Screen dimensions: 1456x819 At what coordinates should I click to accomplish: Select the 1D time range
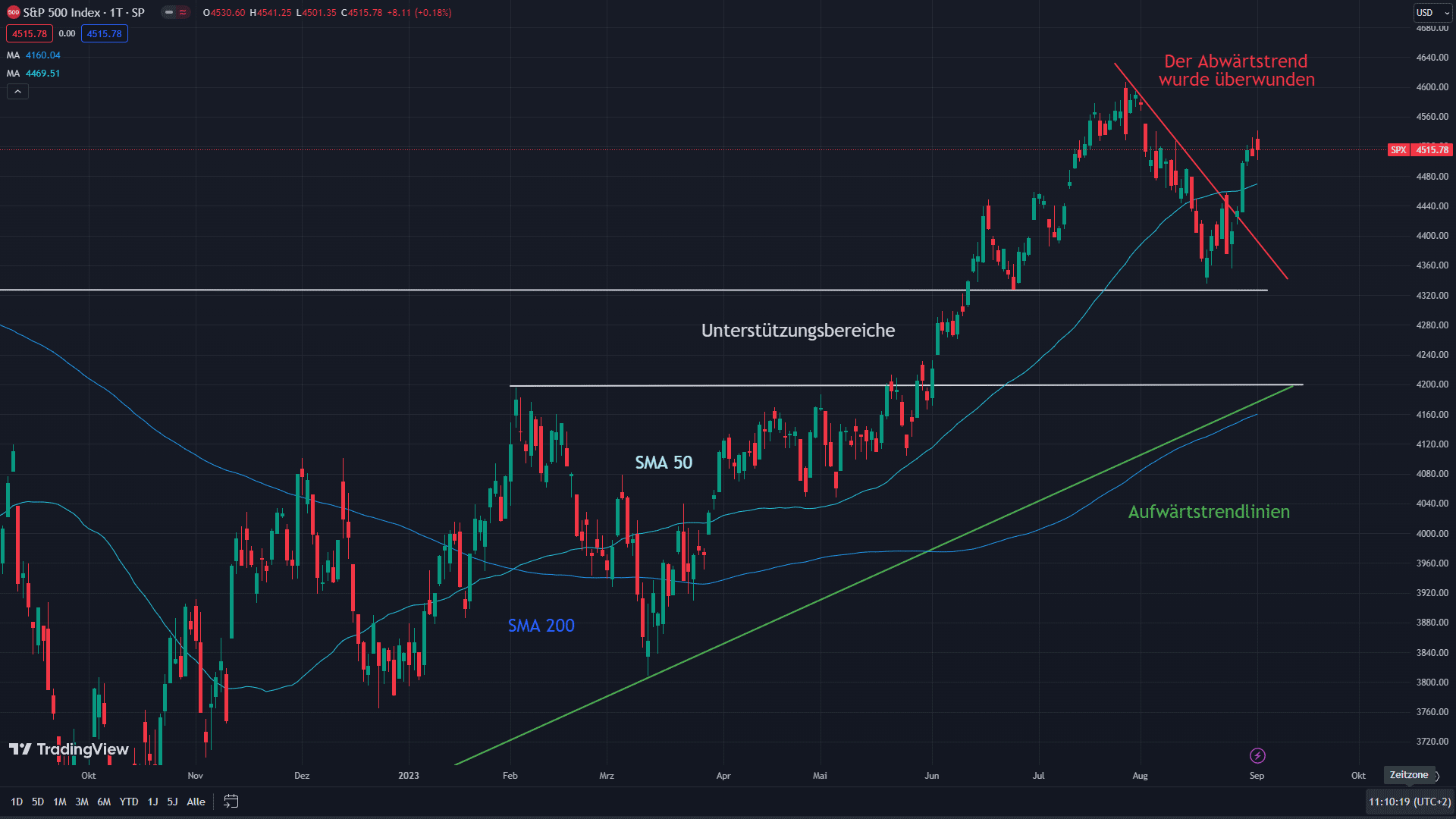[17, 802]
